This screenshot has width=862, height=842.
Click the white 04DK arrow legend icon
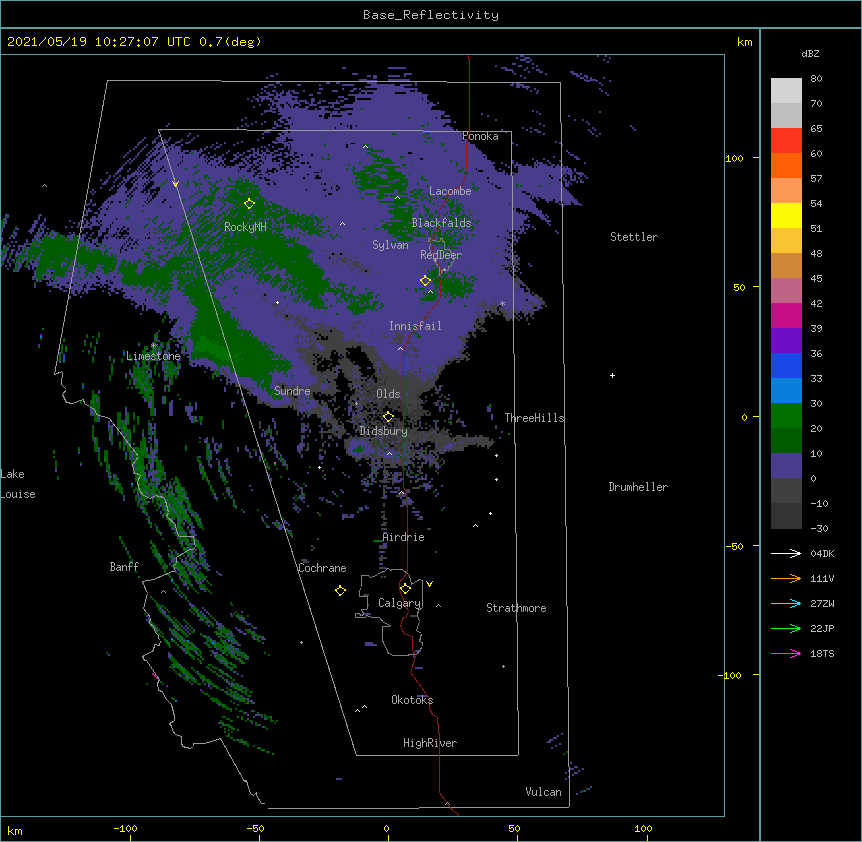tap(786, 553)
